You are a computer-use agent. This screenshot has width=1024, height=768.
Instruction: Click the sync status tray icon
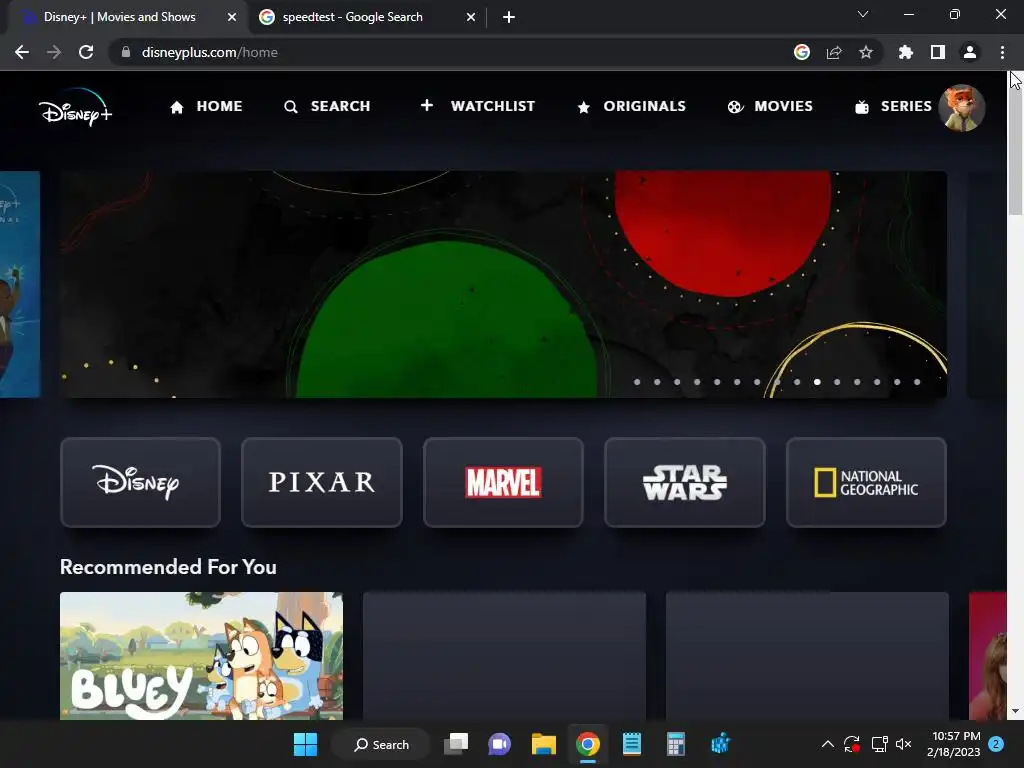pos(852,744)
